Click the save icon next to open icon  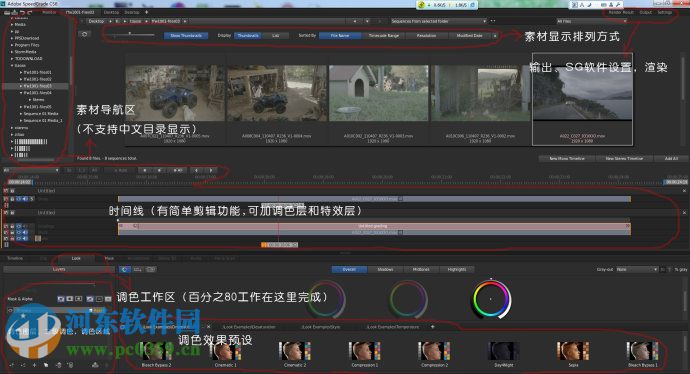[15, 13]
